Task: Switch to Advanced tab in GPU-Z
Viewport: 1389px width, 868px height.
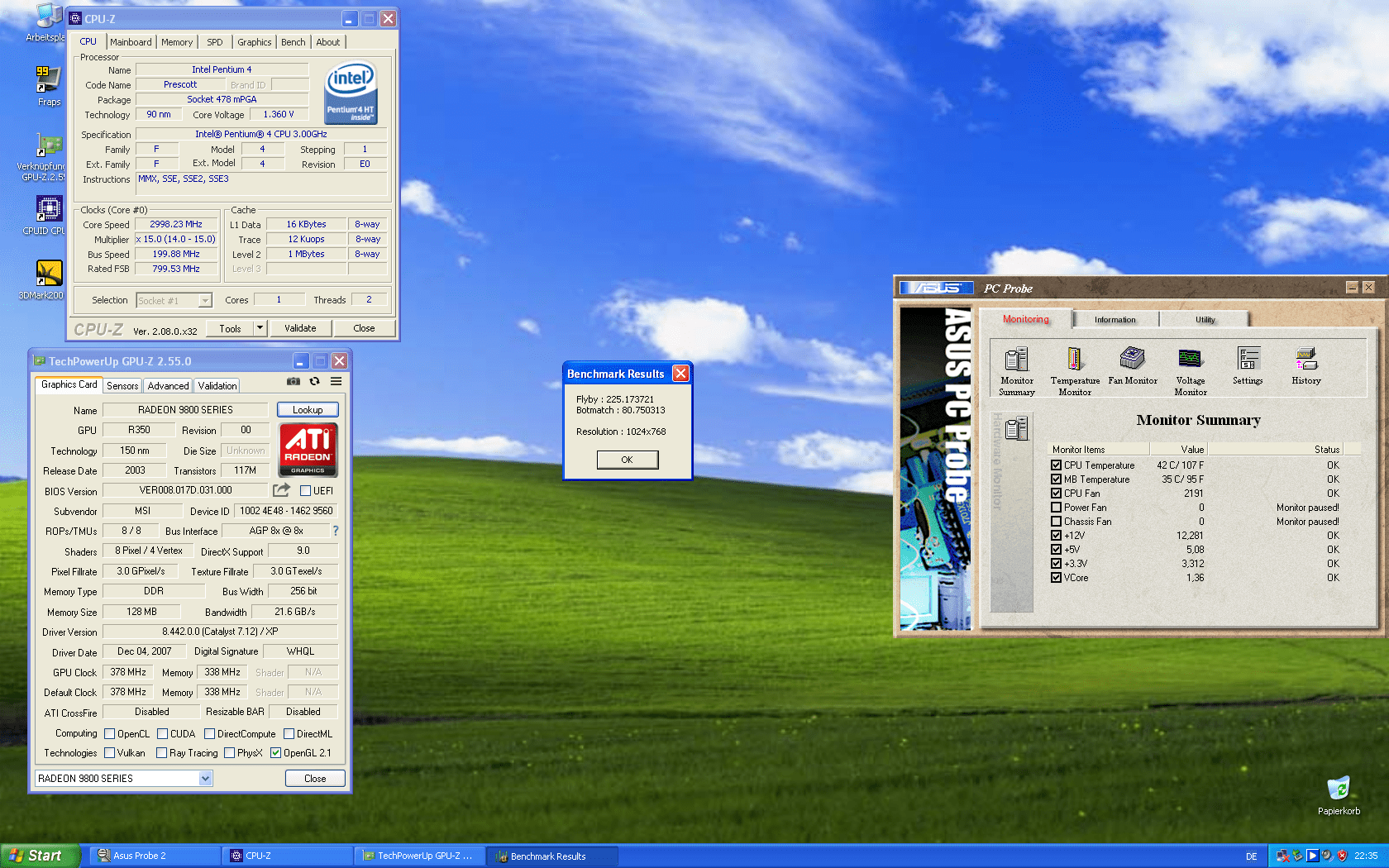Action: pos(169,386)
